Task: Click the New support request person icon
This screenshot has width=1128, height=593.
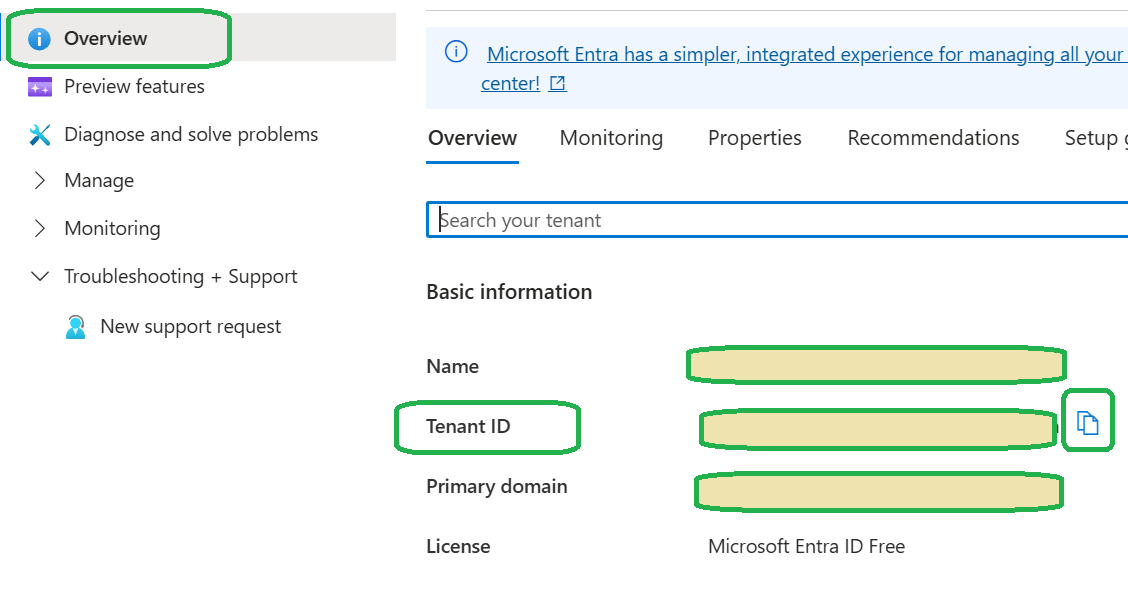Action: point(76,327)
